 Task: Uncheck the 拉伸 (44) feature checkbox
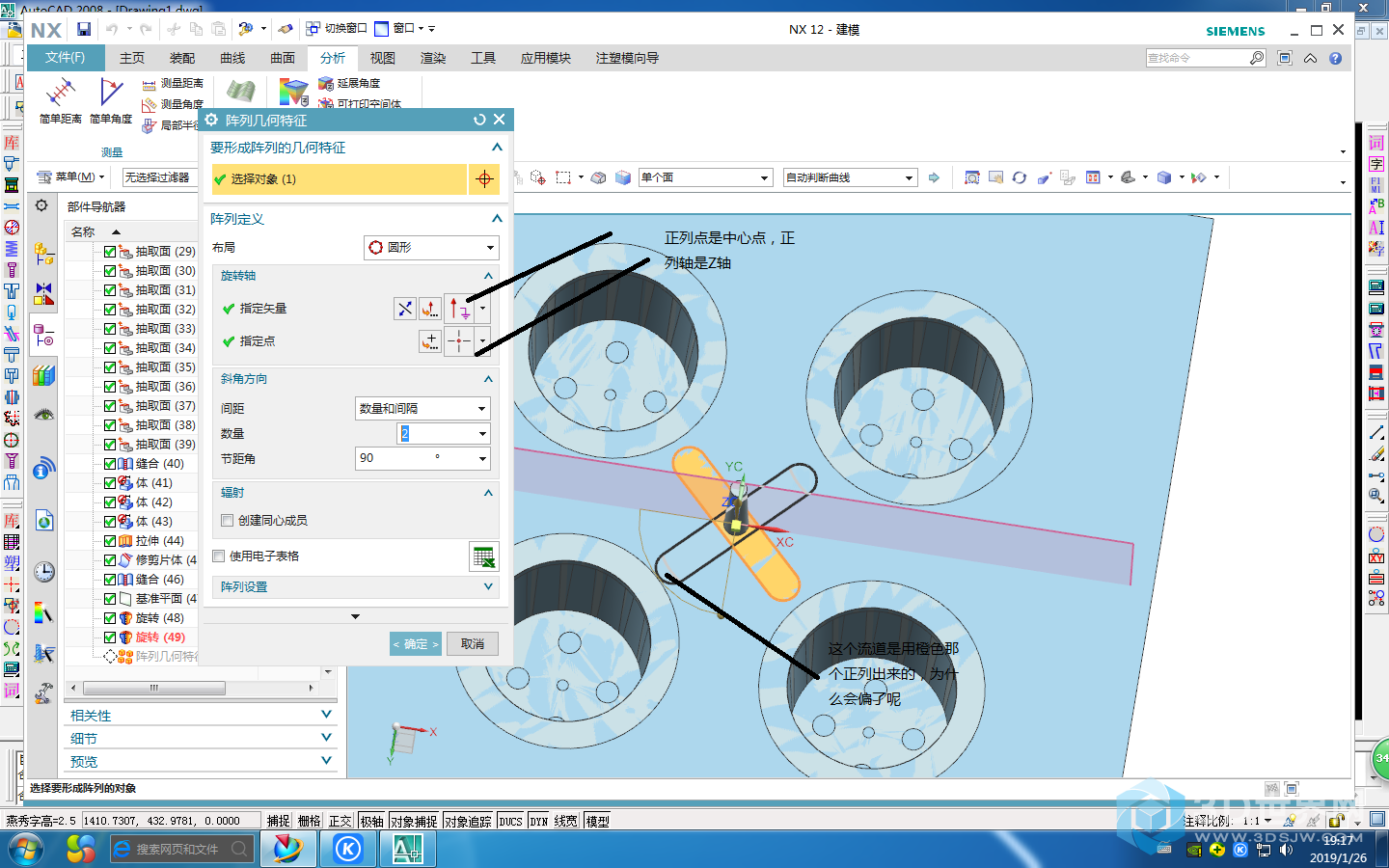(x=110, y=541)
